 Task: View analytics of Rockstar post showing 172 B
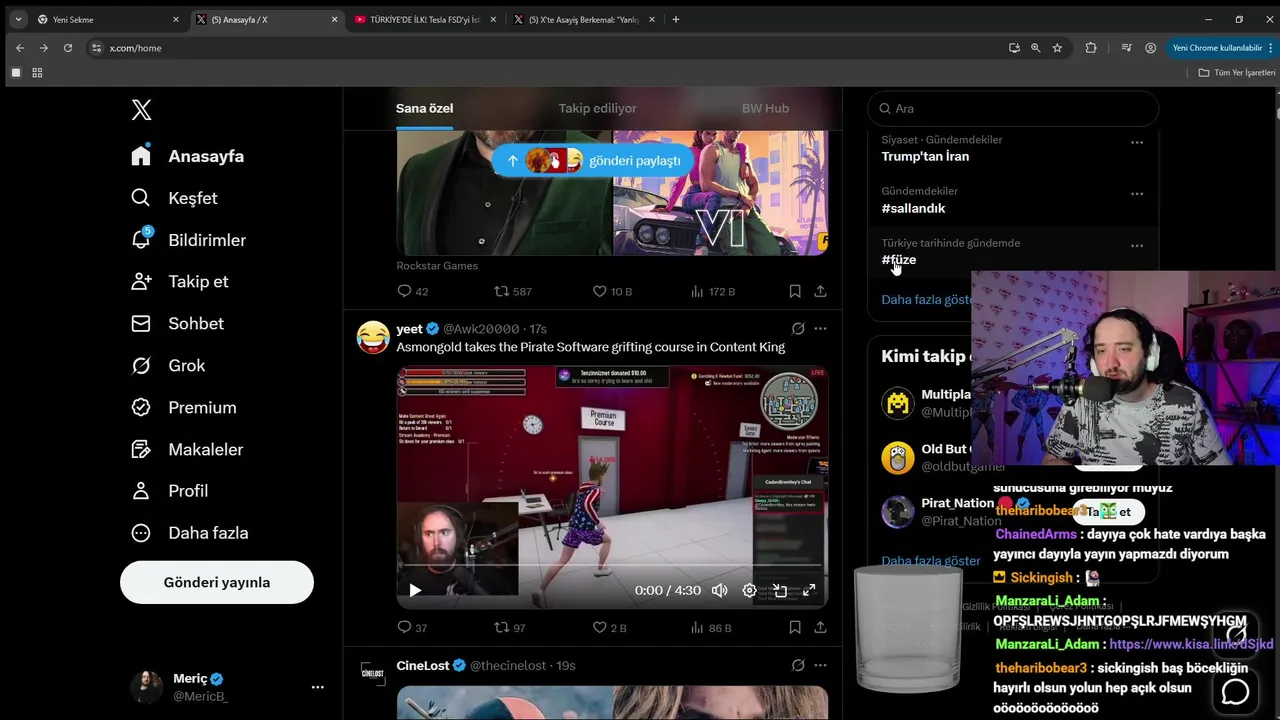pyautogui.click(x=713, y=291)
